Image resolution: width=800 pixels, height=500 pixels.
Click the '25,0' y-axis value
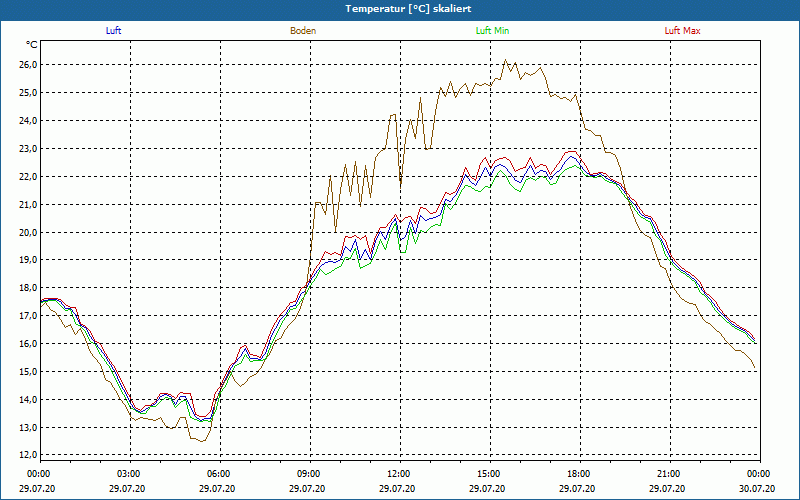click(28, 93)
